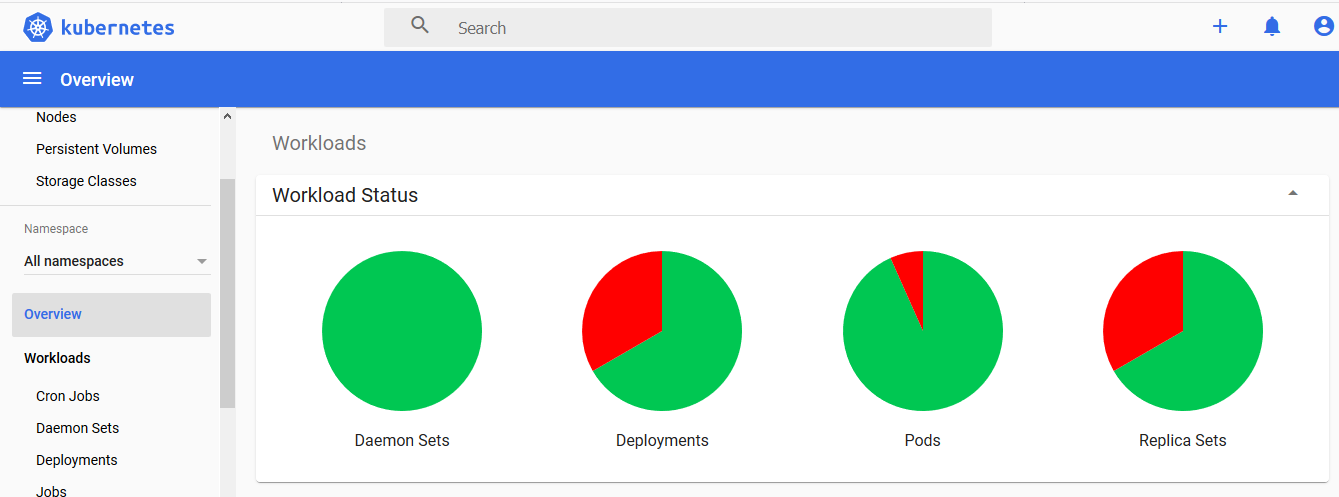Select the Overview sidebar item

click(x=53, y=314)
